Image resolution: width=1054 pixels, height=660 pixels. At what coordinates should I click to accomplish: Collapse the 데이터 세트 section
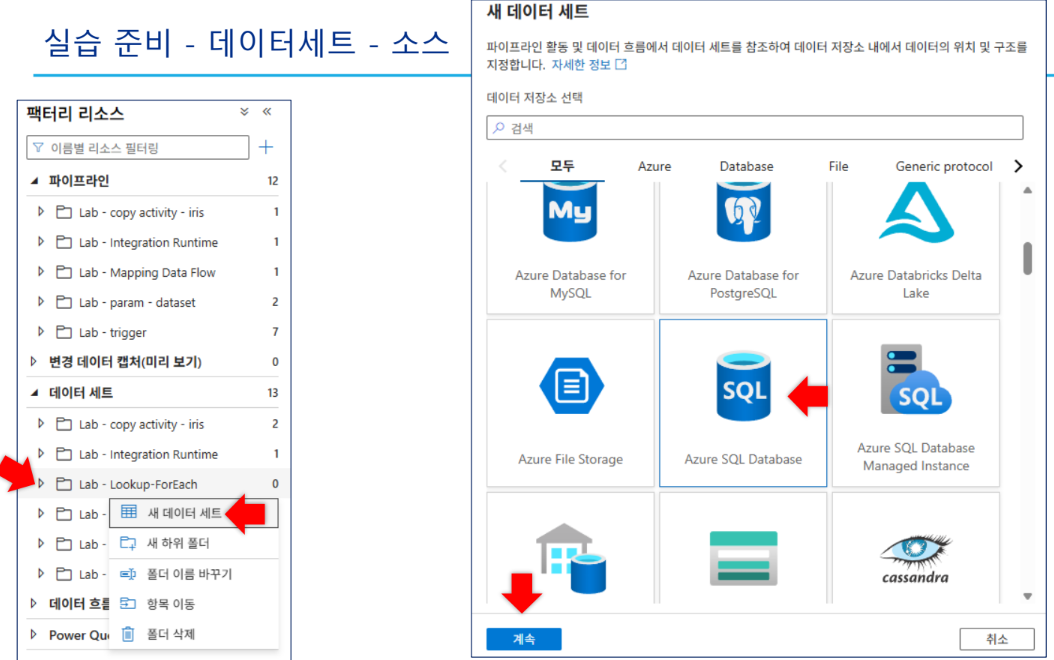point(34,393)
